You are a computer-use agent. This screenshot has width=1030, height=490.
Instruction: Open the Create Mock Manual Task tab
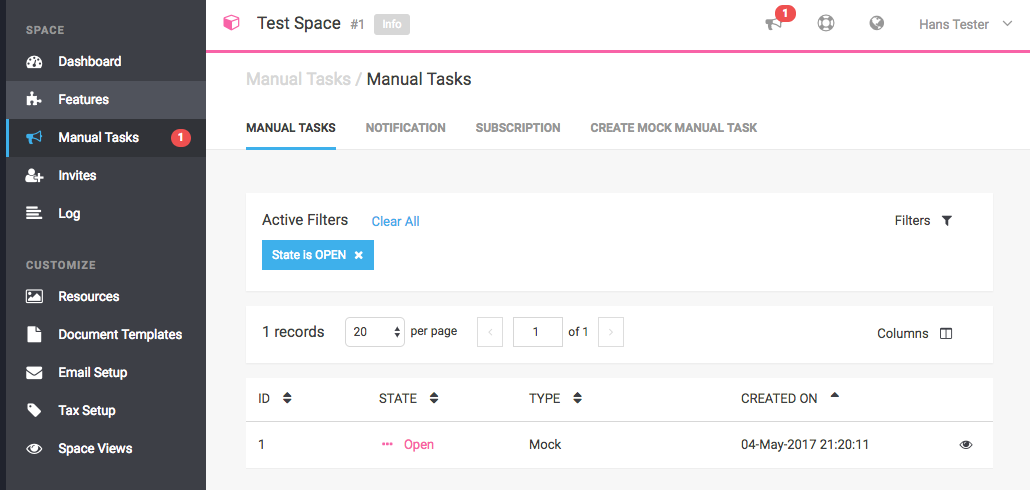673,128
